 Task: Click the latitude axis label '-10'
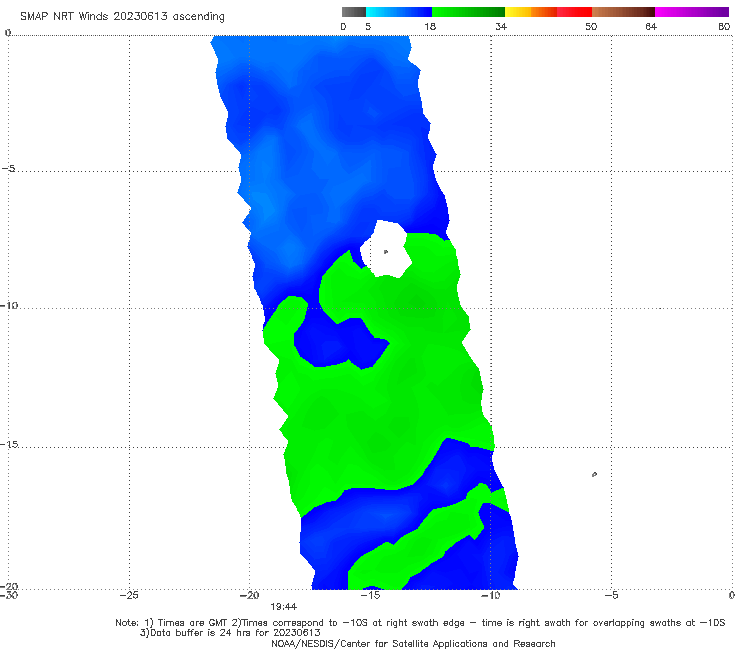(x=9, y=305)
